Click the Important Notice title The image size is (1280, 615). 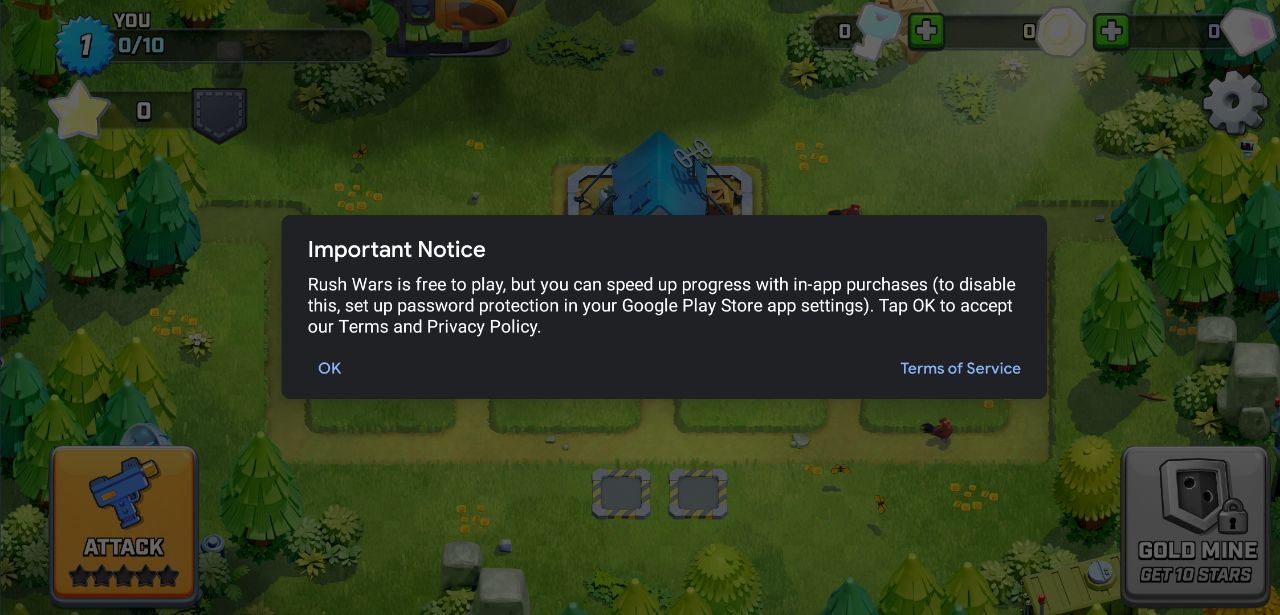point(396,250)
